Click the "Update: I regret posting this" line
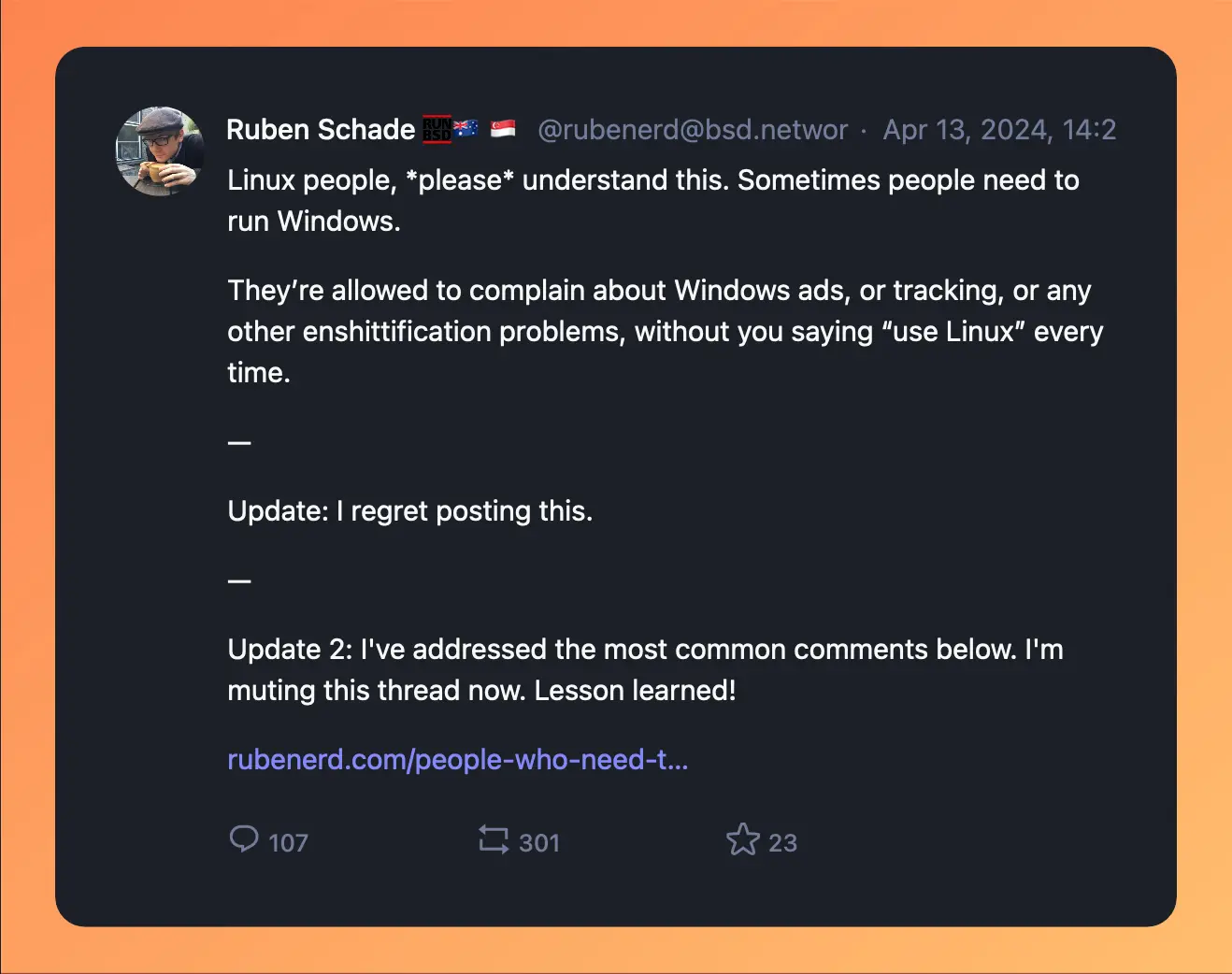Image resolution: width=1232 pixels, height=974 pixels. (x=410, y=510)
